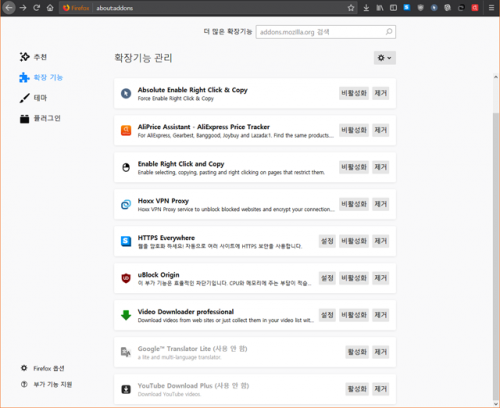
Task: Click the addons.mozilla.org search field
Action: click(x=326, y=32)
